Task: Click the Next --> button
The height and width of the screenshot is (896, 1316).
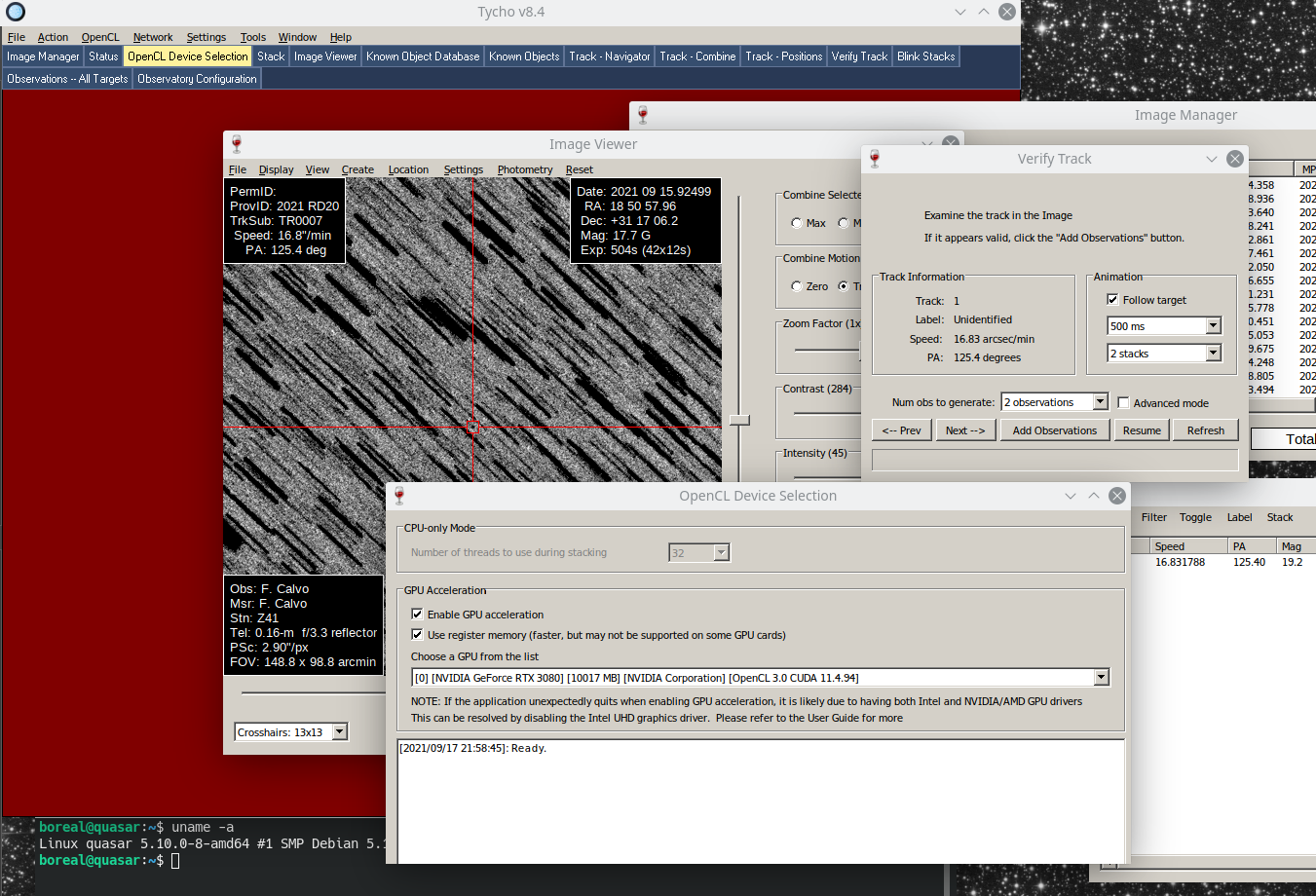Action: 965,430
